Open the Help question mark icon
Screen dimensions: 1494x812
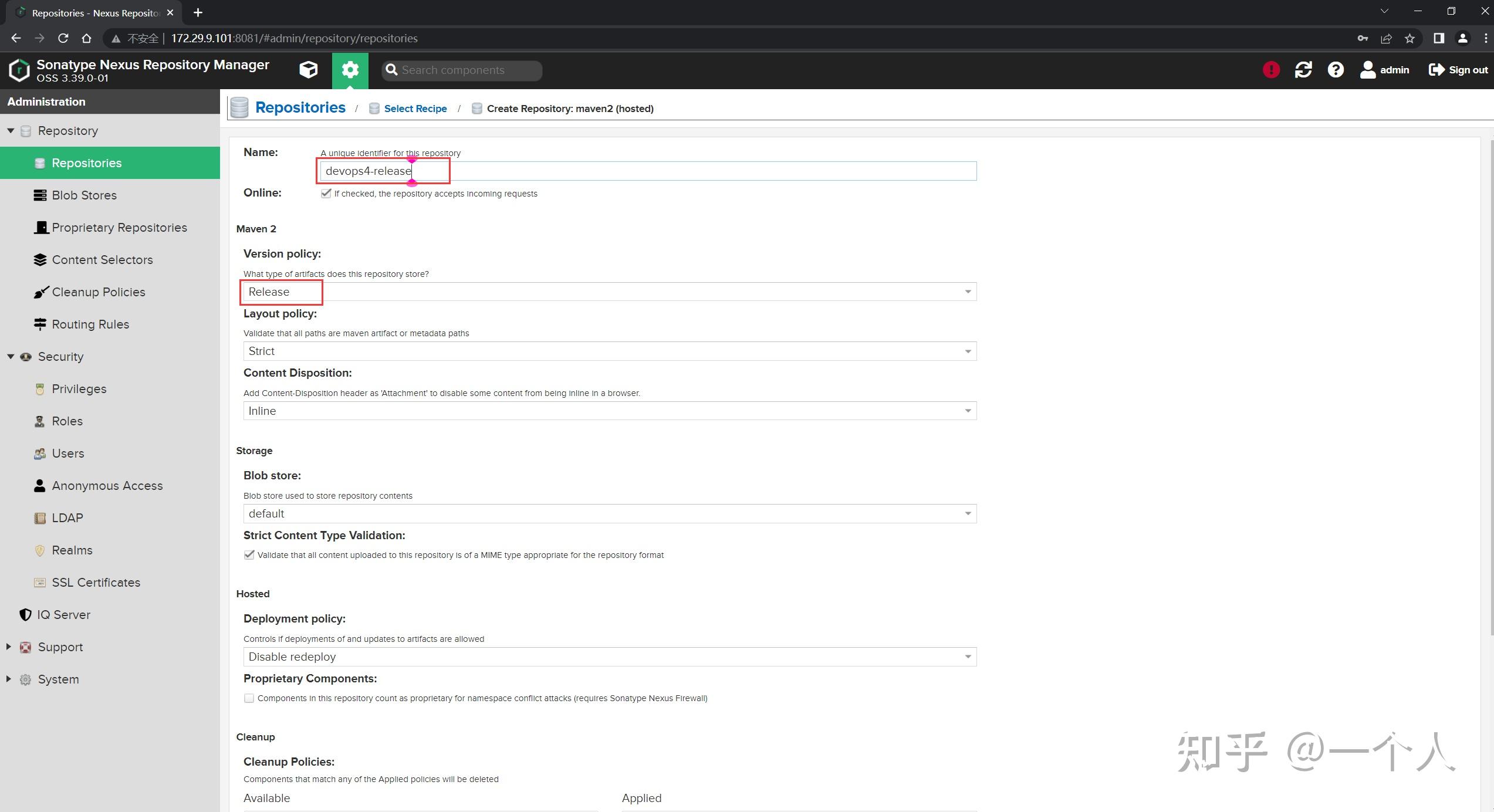tap(1336, 70)
